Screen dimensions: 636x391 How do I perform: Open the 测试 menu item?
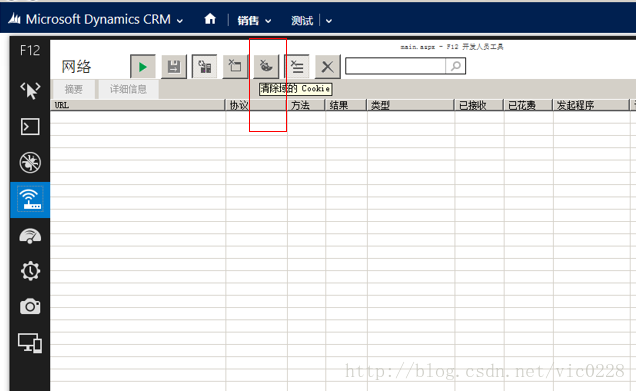(302, 21)
